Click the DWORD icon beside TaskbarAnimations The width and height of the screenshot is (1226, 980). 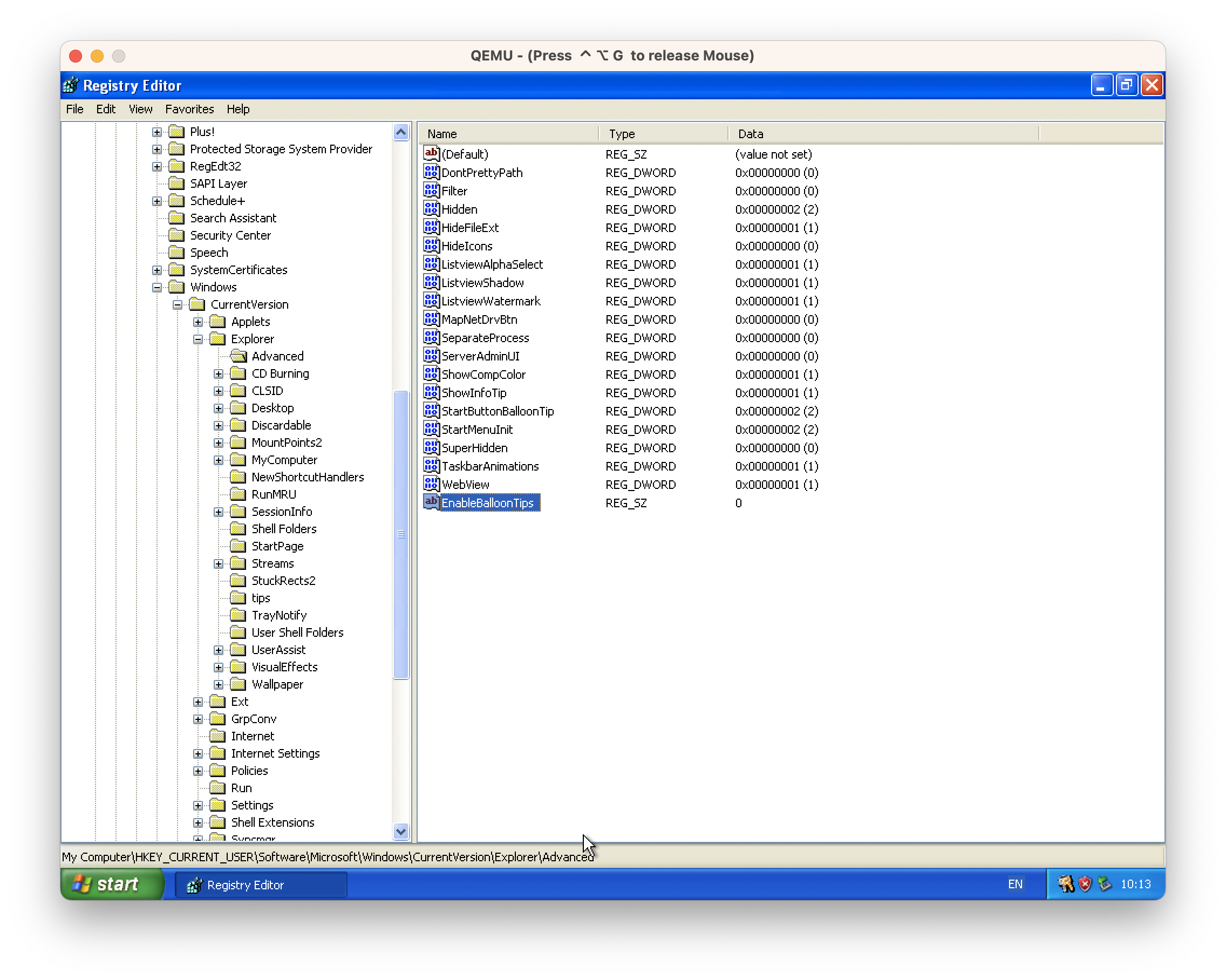[x=431, y=465]
